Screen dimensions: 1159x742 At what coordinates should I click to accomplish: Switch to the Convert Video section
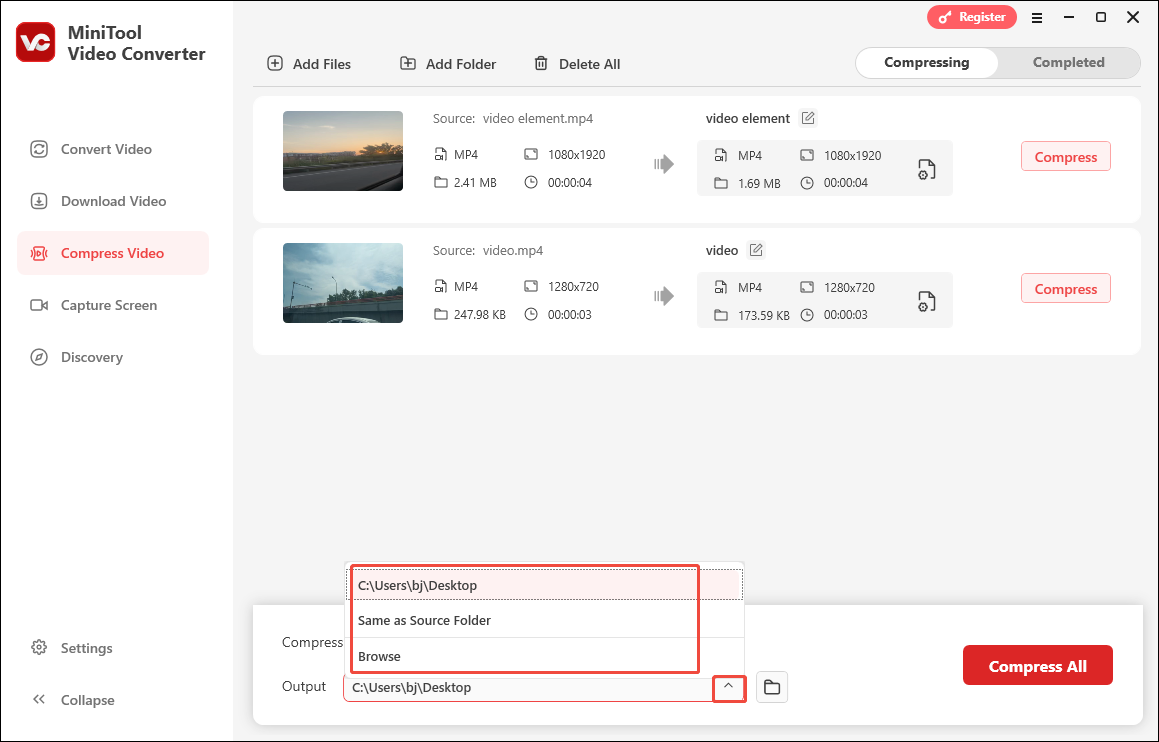104,148
